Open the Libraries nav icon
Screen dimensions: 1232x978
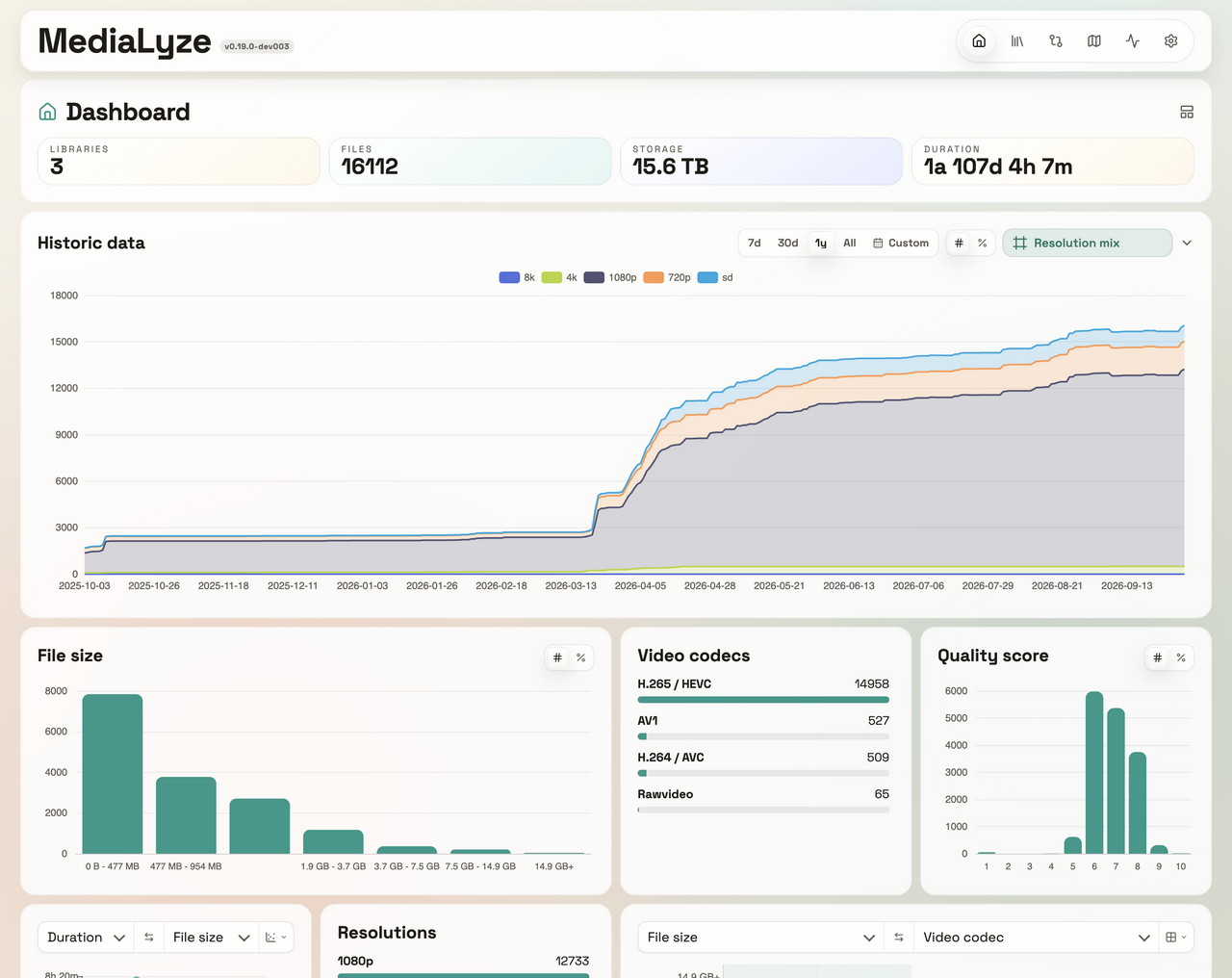click(1017, 41)
